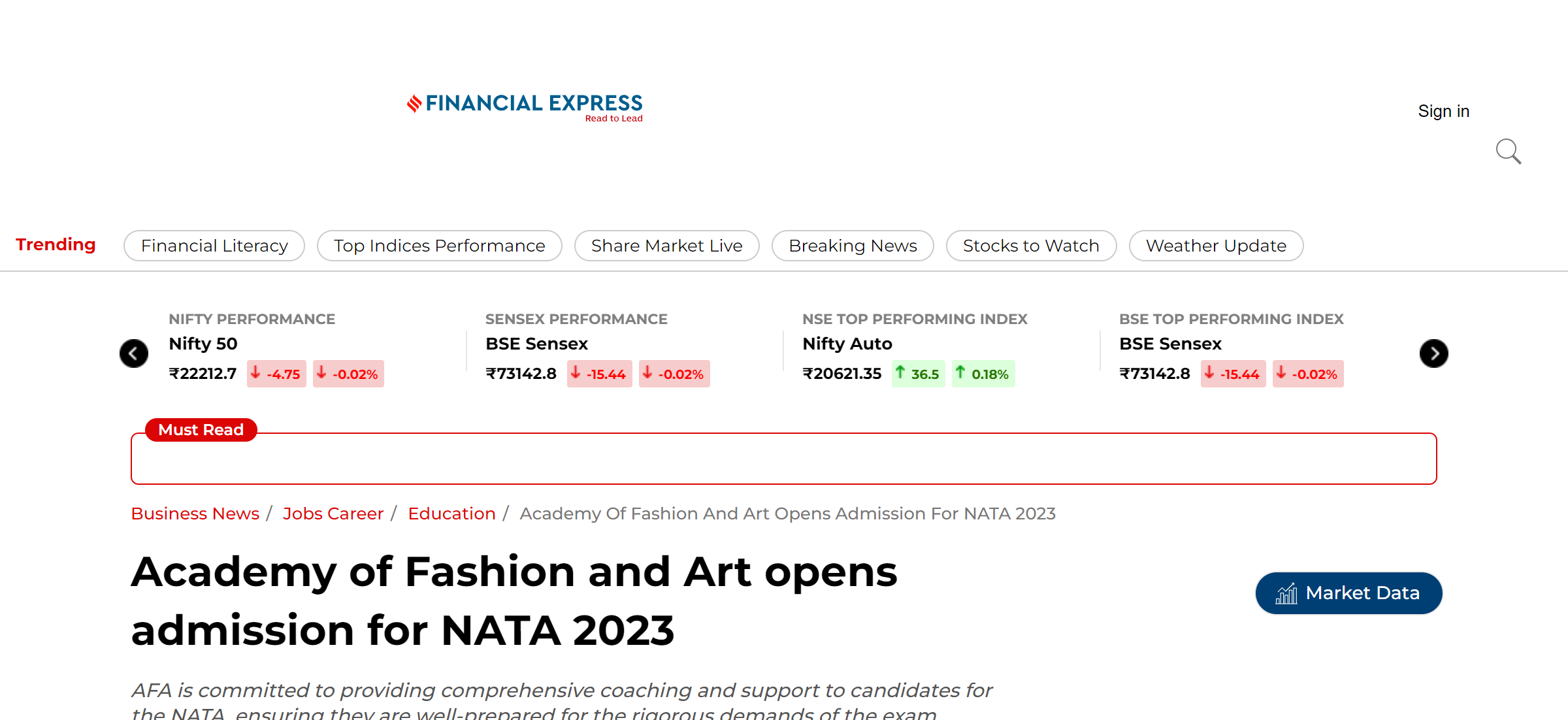Follow Business News breadcrumb link
This screenshot has height=720, width=1568.
pos(195,514)
